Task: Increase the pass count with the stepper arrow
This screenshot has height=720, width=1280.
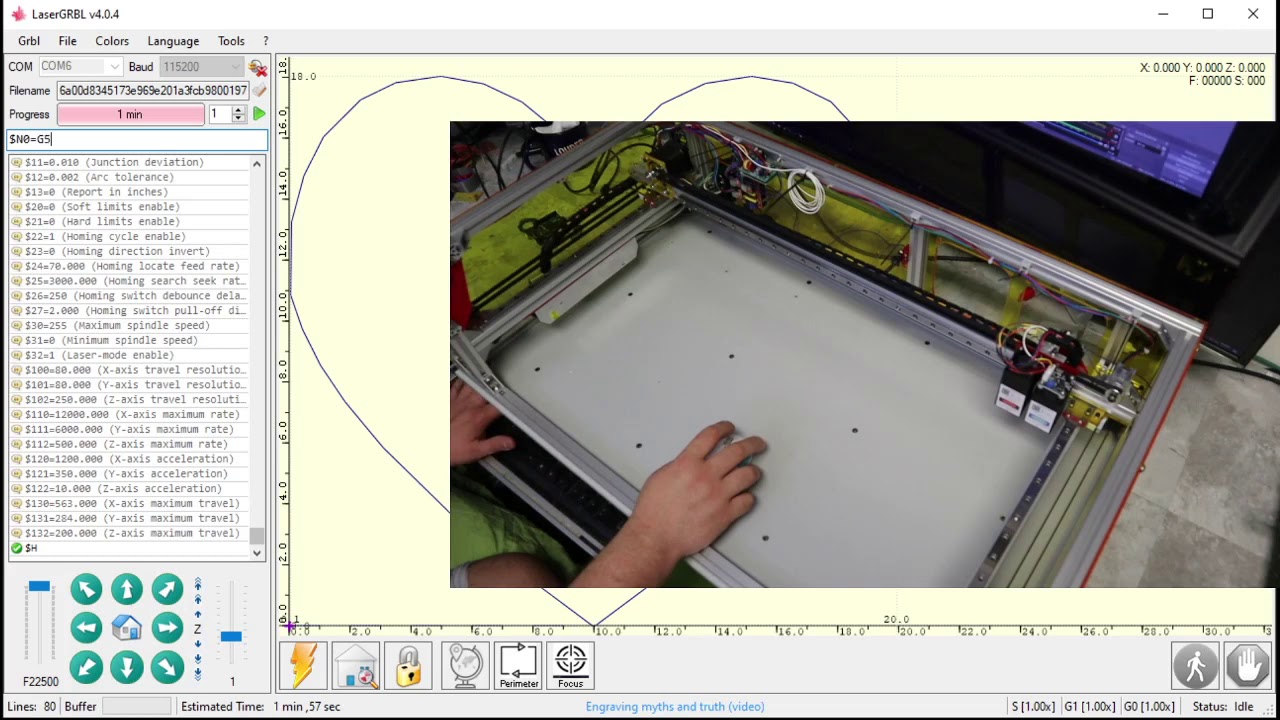Action: pyautogui.click(x=238, y=110)
